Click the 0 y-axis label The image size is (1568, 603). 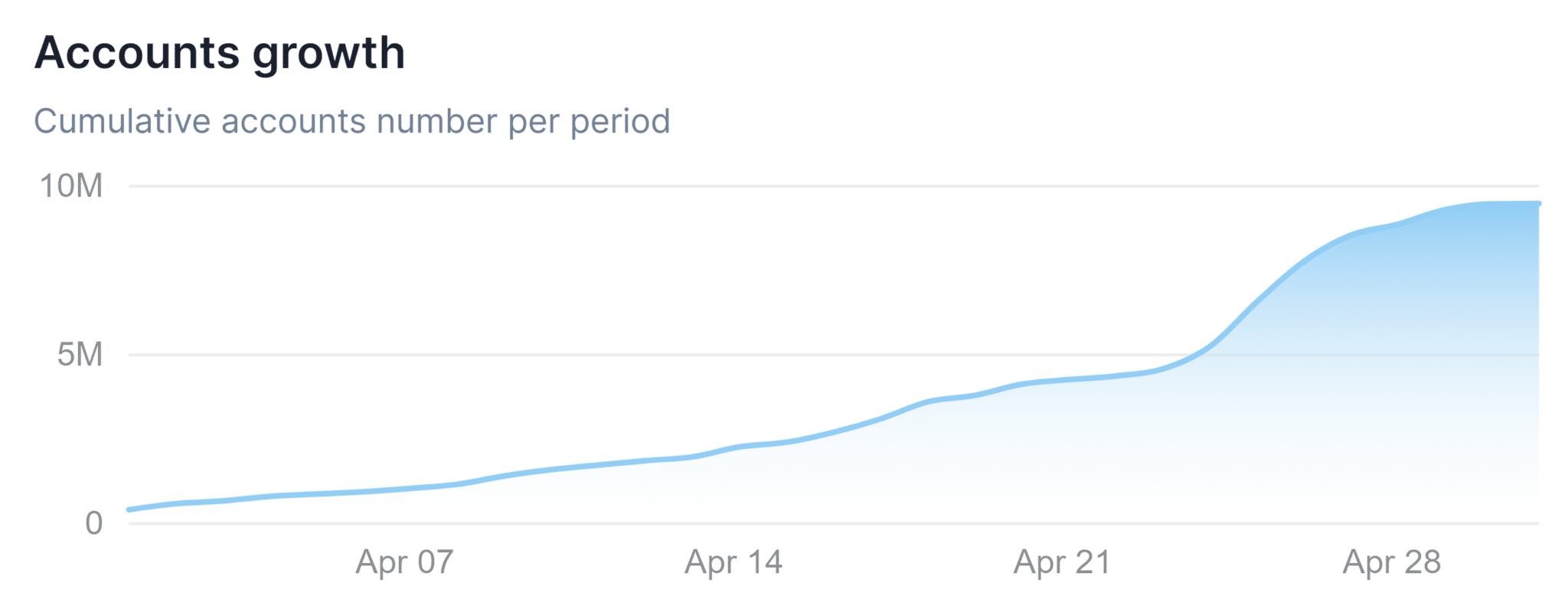click(93, 523)
